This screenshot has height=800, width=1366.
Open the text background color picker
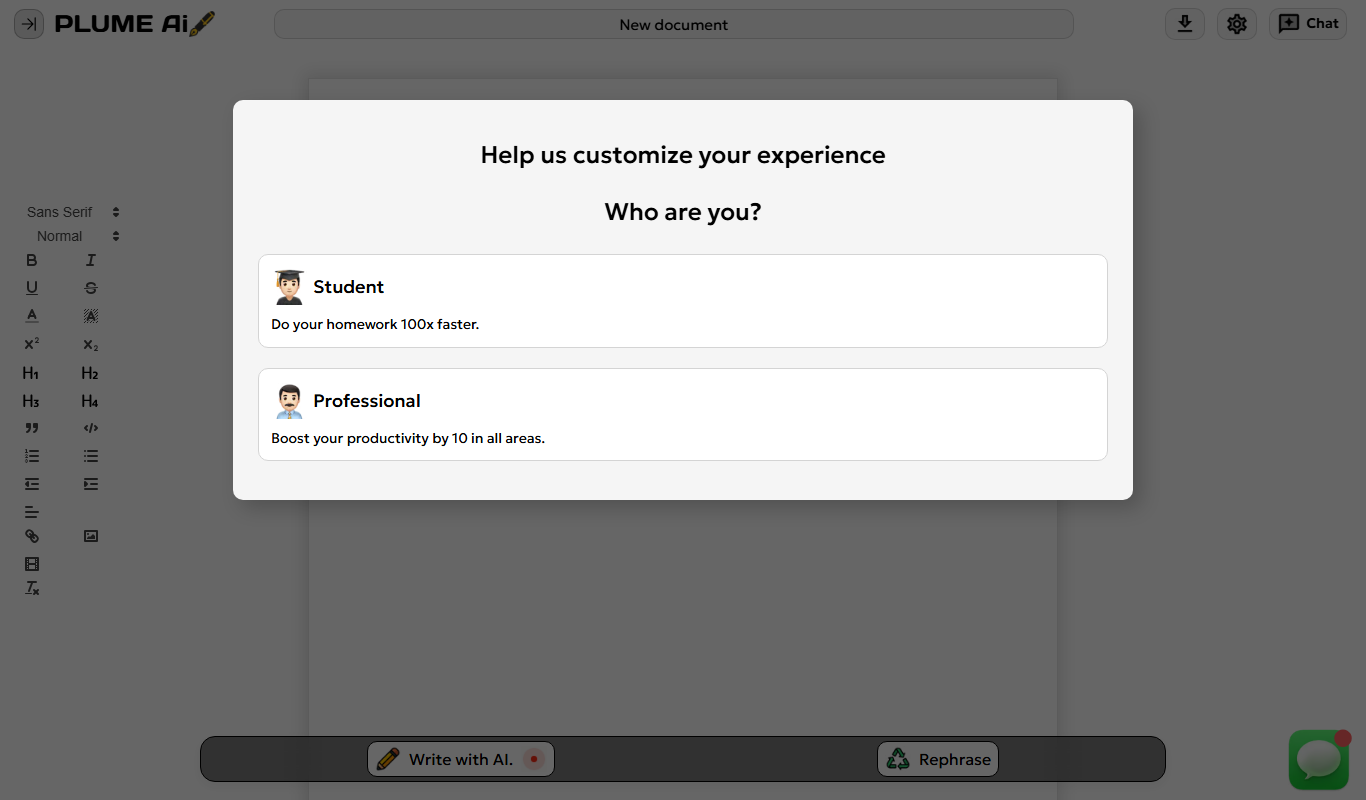(x=91, y=316)
